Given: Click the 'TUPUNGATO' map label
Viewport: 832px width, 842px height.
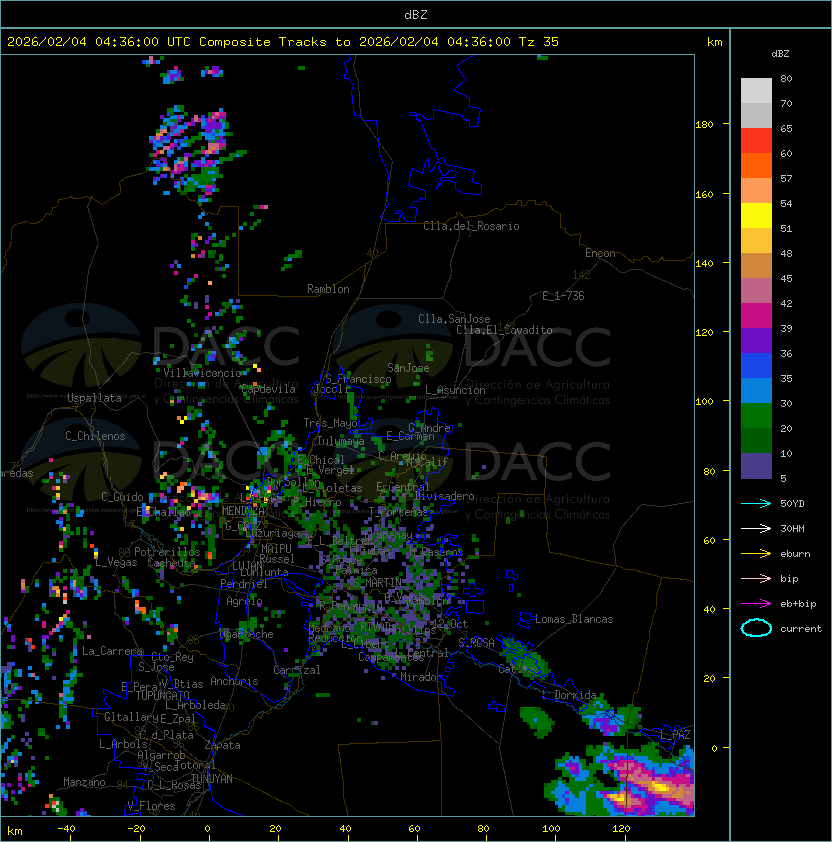Looking at the screenshot, I should [x=162, y=695].
